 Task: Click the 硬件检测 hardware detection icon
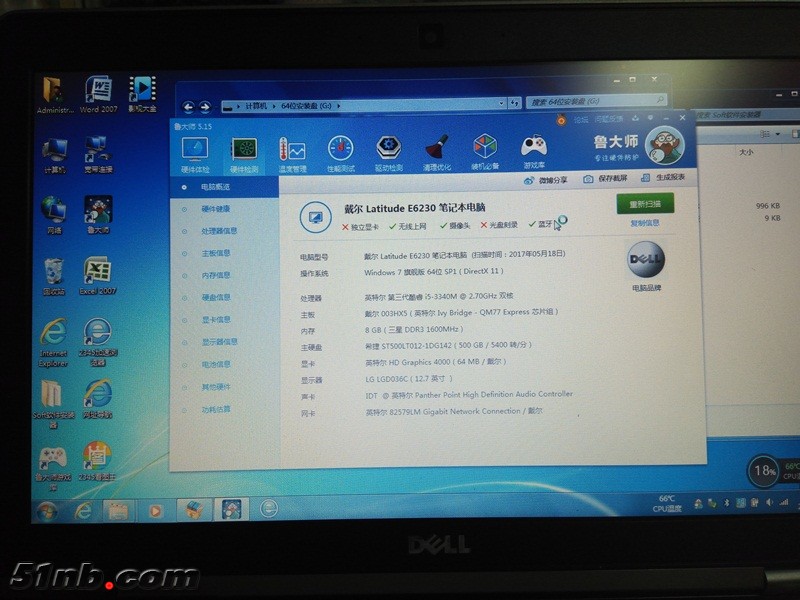coord(244,153)
